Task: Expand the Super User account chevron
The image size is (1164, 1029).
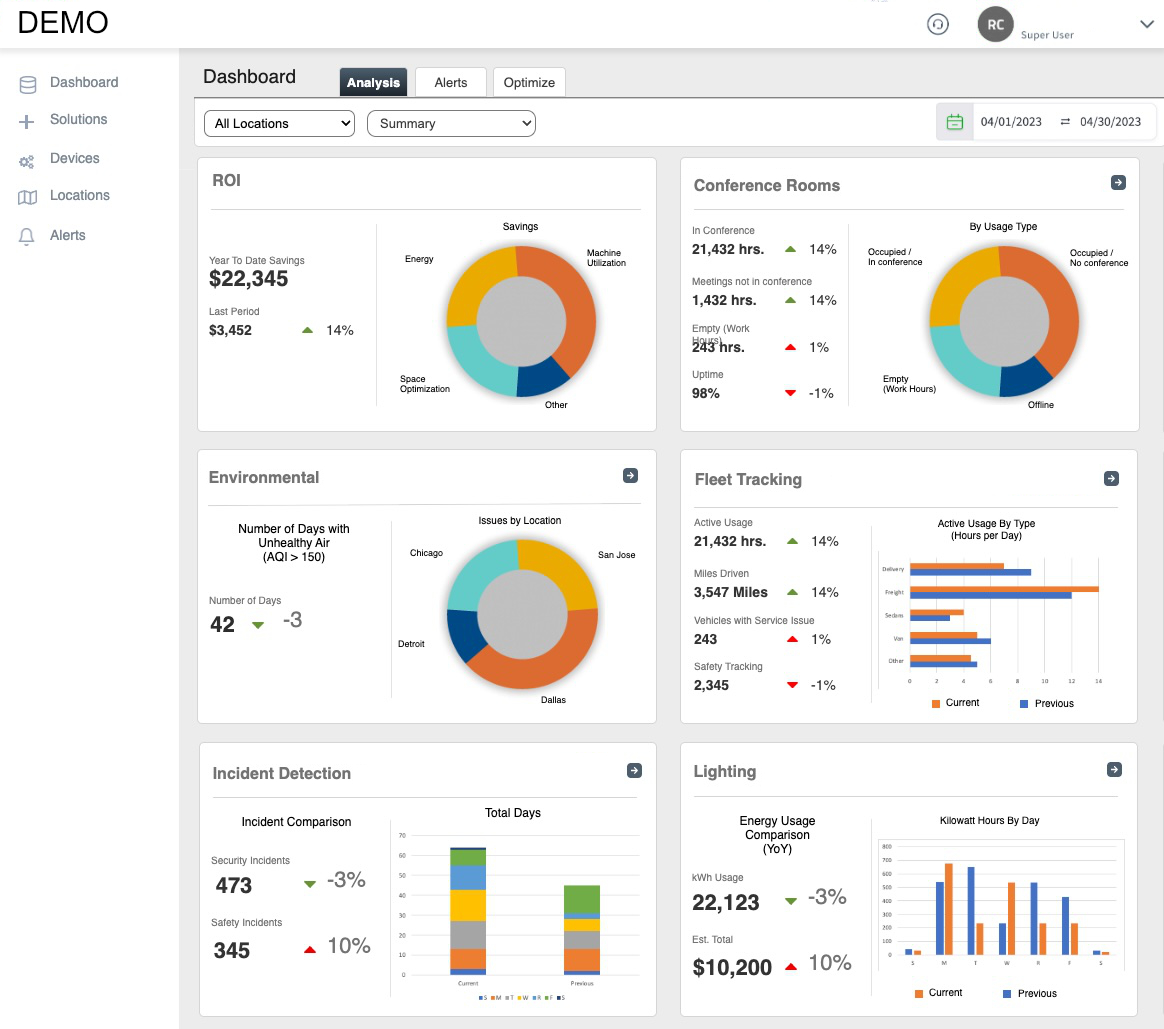Action: pos(1146,24)
